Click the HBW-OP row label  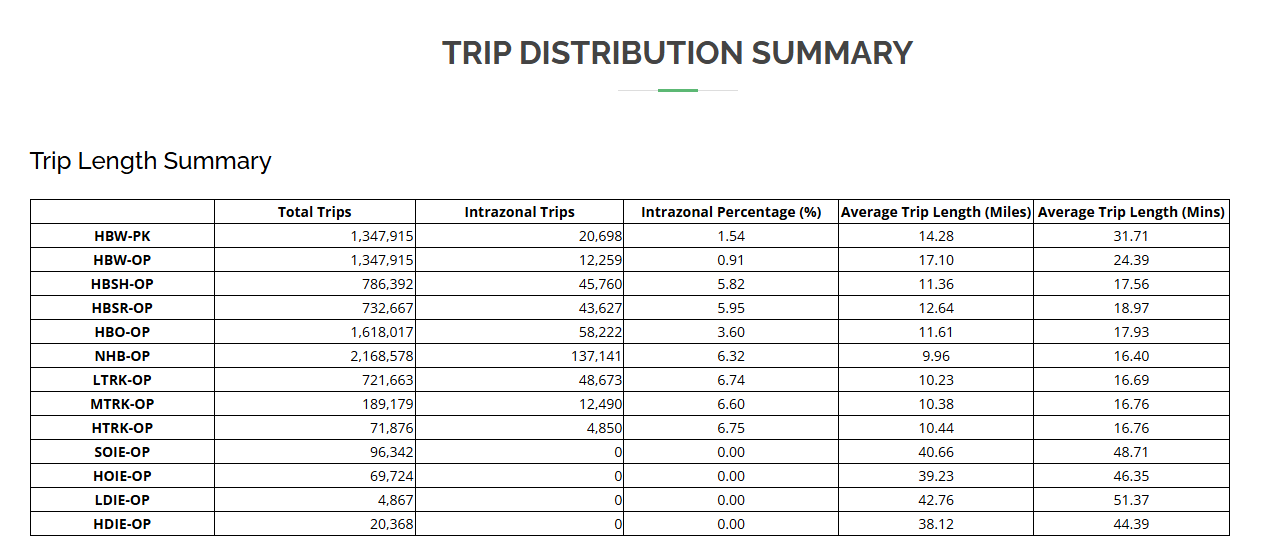click(x=122, y=260)
